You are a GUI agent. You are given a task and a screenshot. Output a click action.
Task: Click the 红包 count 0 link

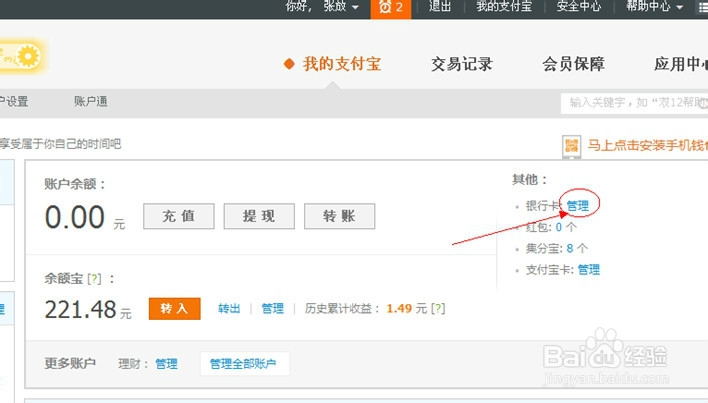coord(559,227)
